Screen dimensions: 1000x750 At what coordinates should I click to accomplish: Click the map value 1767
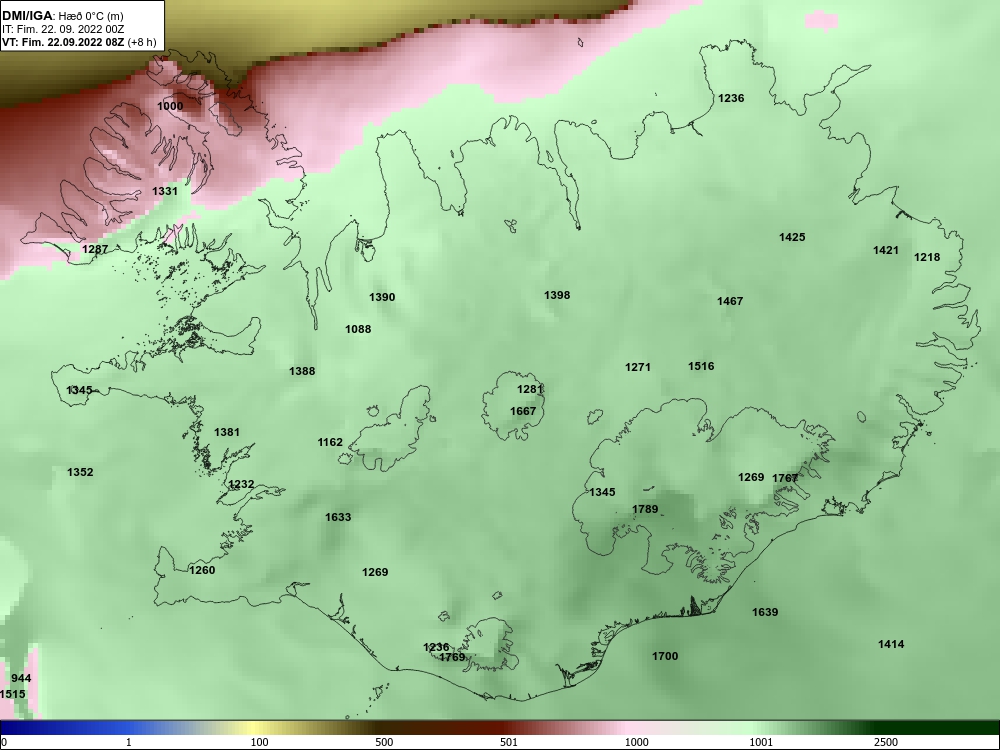coord(785,478)
